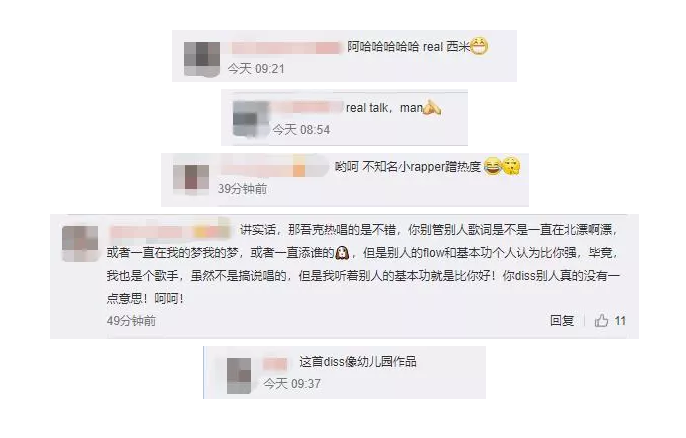The width and height of the screenshot is (686, 438).
Task: Click the like count number 11
Action: click(620, 321)
